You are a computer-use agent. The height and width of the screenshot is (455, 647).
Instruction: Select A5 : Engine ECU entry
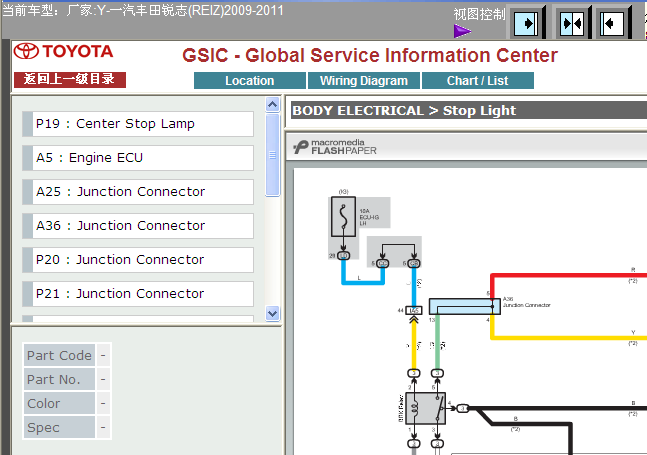[x=138, y=158]
